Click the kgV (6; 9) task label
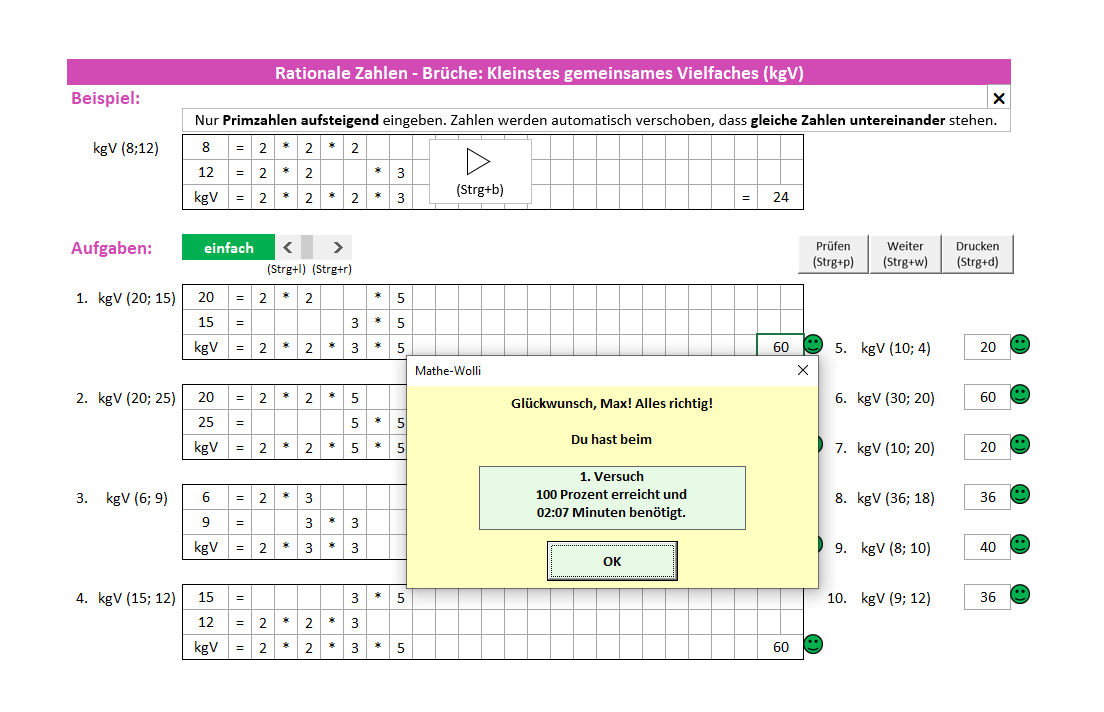 137,498
